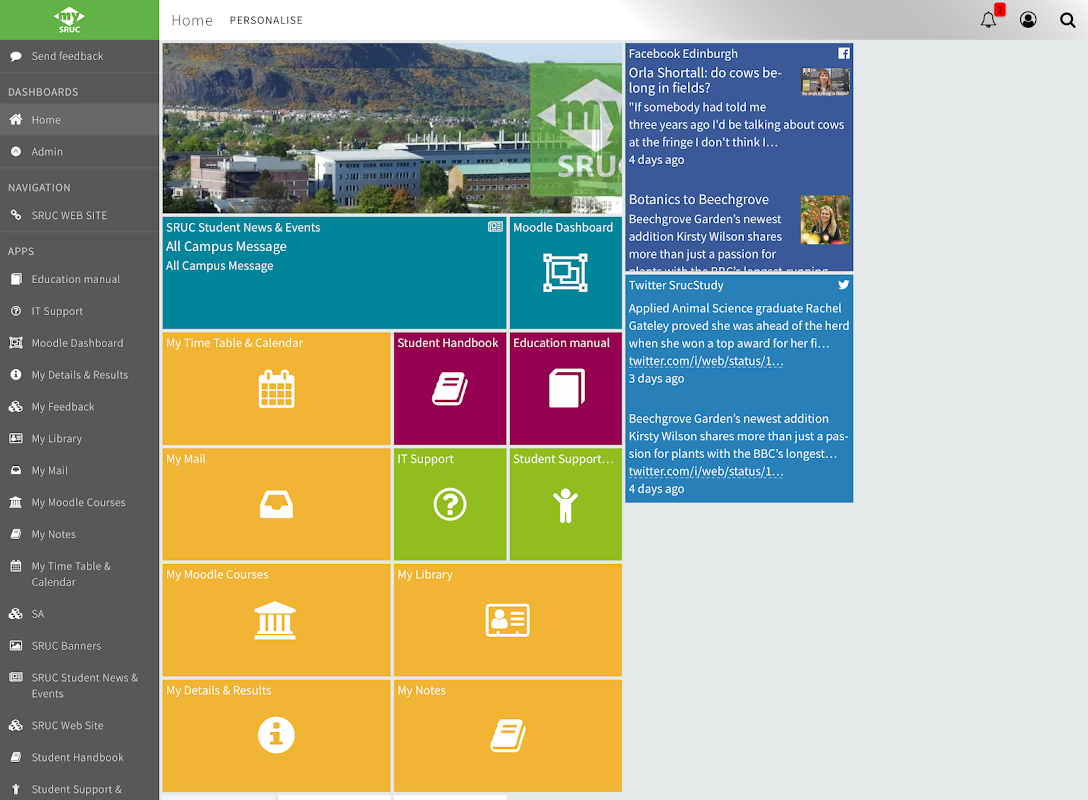Click the Moodle Dashboard tile icon
The height and width of the screenshot is (800, 1088).
click(x=566, y=273)
